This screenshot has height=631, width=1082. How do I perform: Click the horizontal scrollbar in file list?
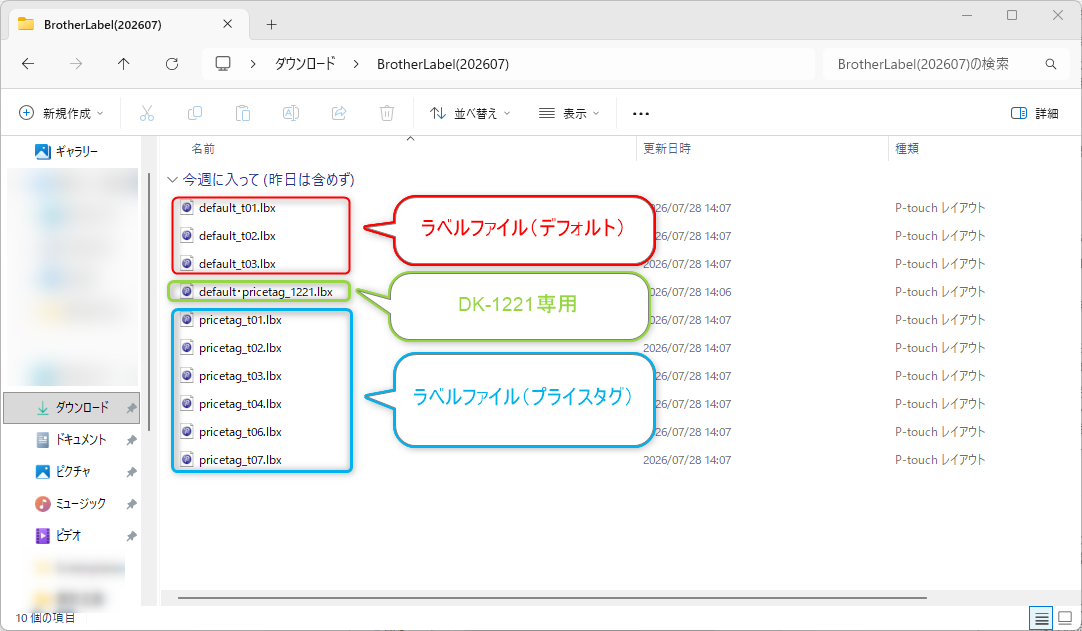tap(552, 598)
